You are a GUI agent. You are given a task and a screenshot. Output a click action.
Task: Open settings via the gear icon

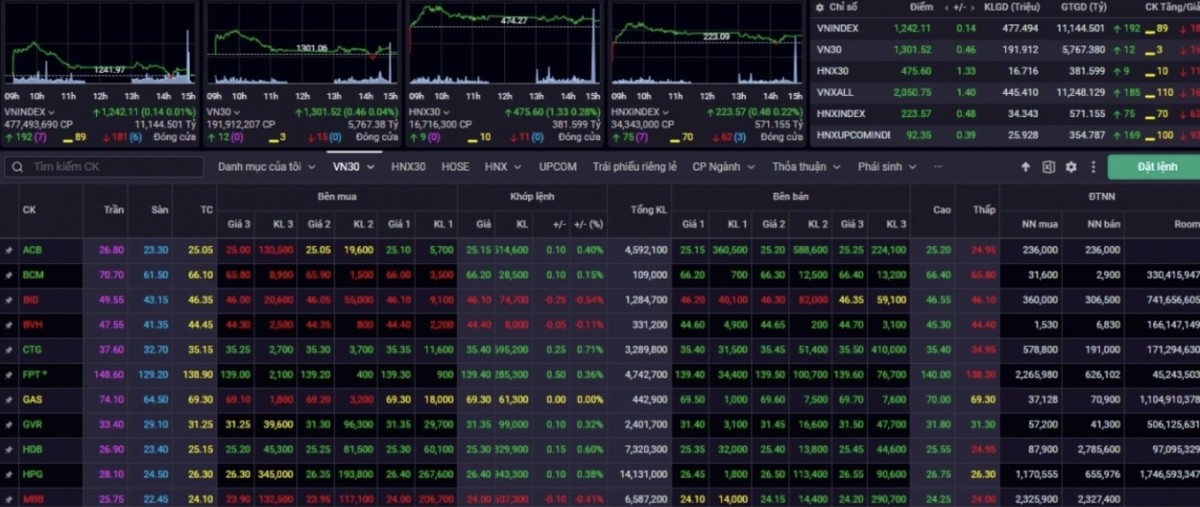(x=1071, y=167)
